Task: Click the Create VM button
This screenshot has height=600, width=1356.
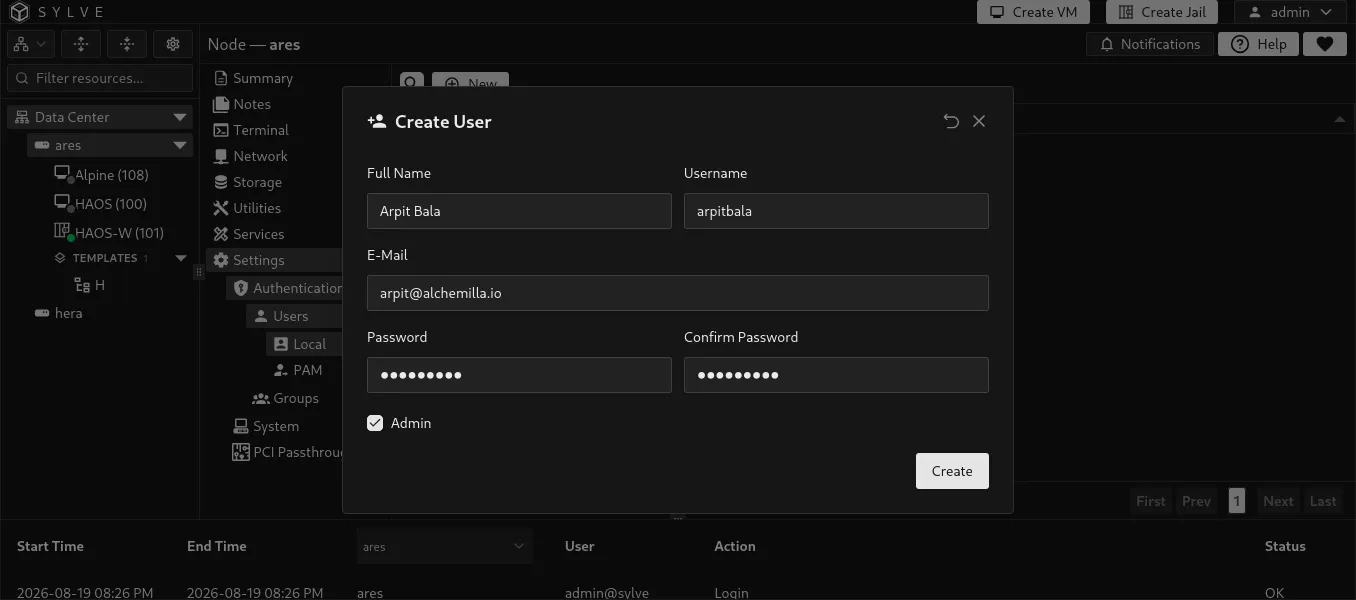Action: click(x=1035, y=12)
